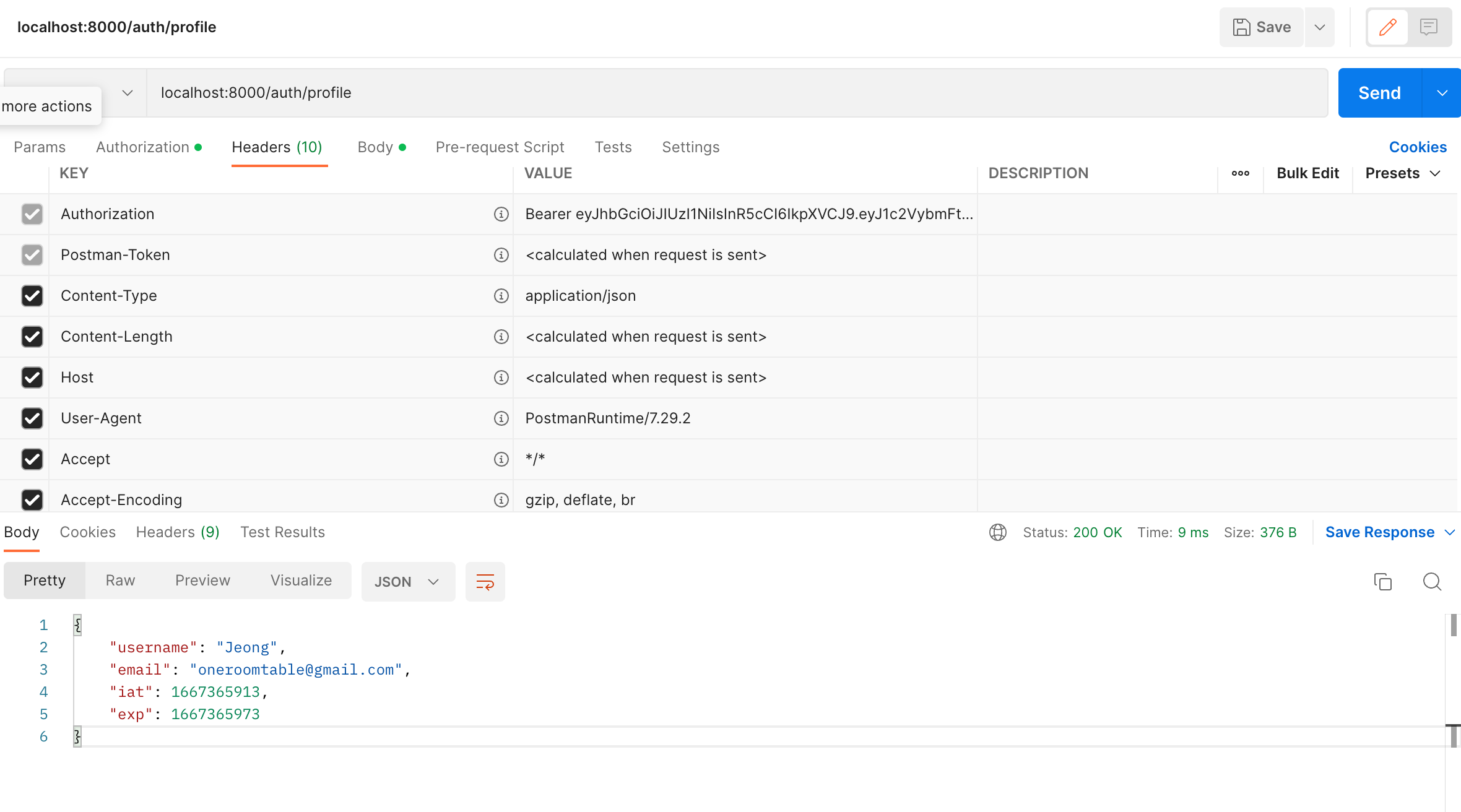
Task: Click the Send button
Action: [1379, 93]
